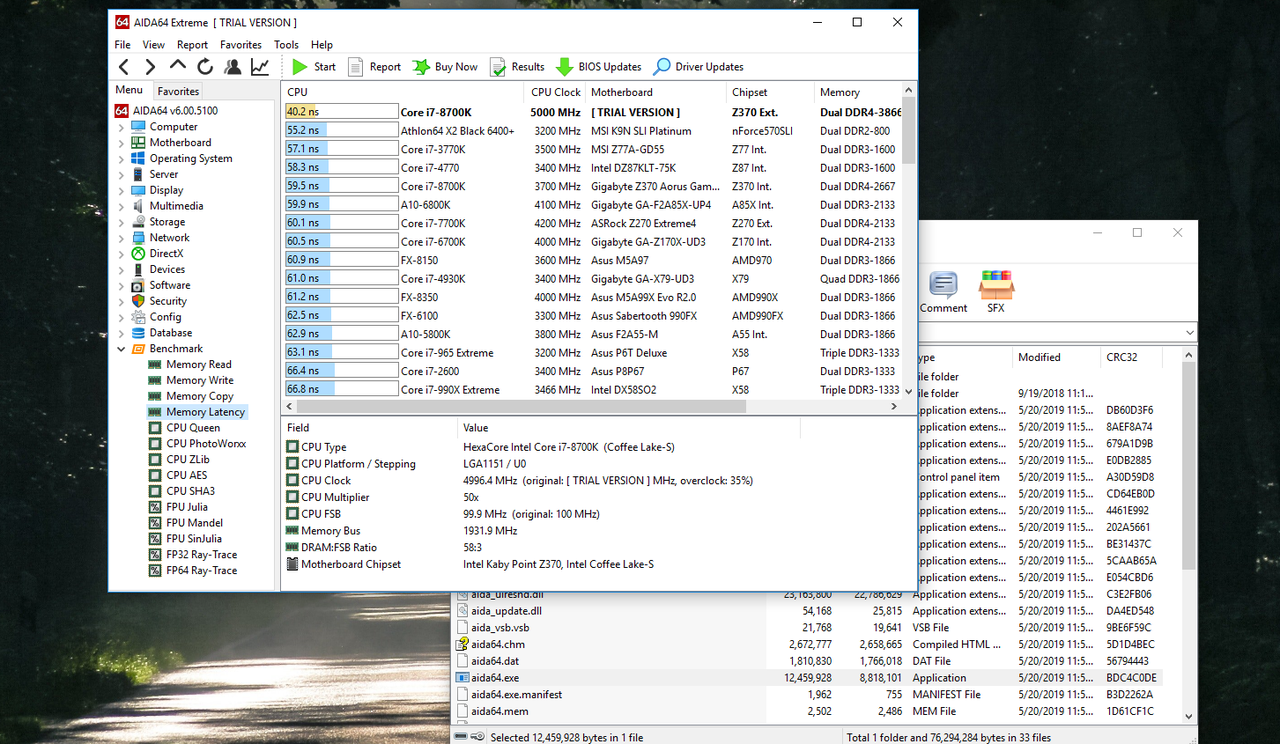Open the File menu
Viewport: 1280px width, 744px height.
tap(122, 45)
